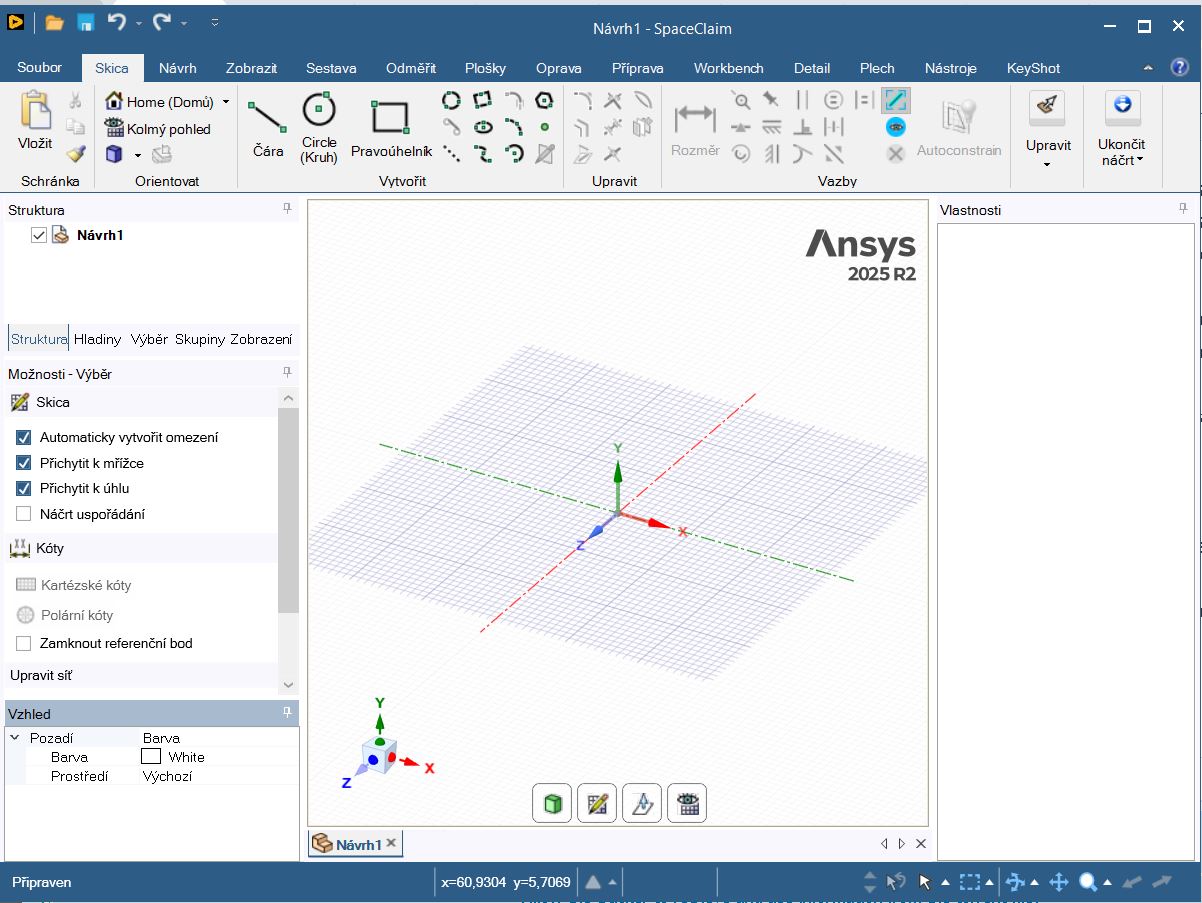Uncheck Automaticky vytvořit omezení
This screenshot has height=903, width=1202.
click(x=24, y=437)
